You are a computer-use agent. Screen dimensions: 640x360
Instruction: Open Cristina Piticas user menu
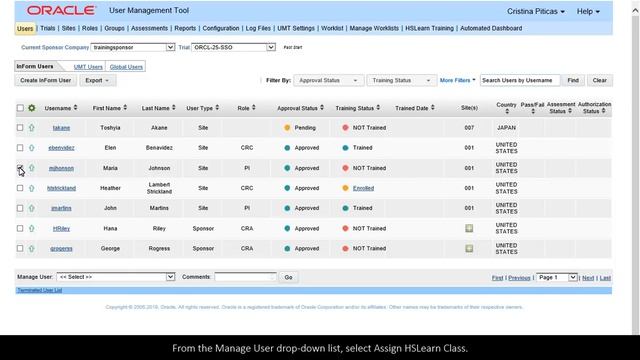[536, 11]
